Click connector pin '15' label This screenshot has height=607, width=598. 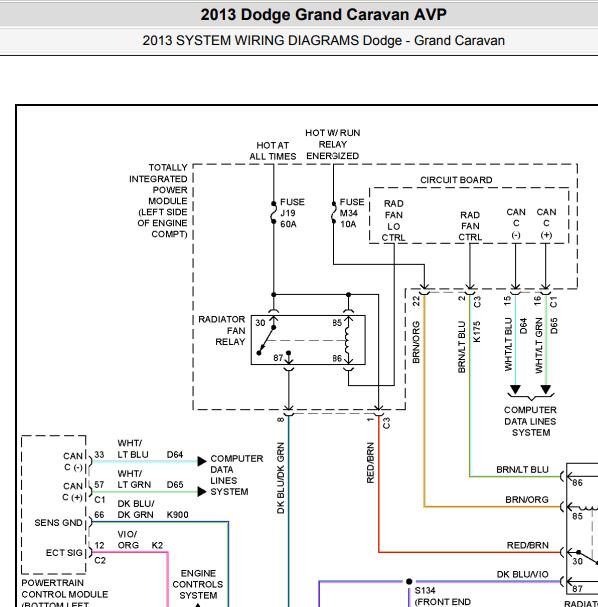[507, 300]
